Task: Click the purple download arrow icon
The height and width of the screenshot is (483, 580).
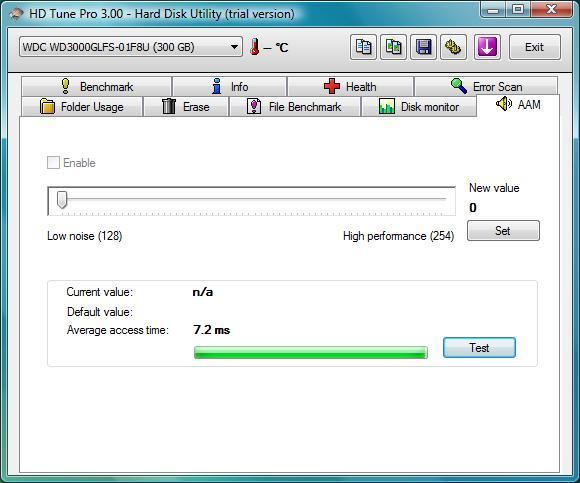Action: coord(487,47)
